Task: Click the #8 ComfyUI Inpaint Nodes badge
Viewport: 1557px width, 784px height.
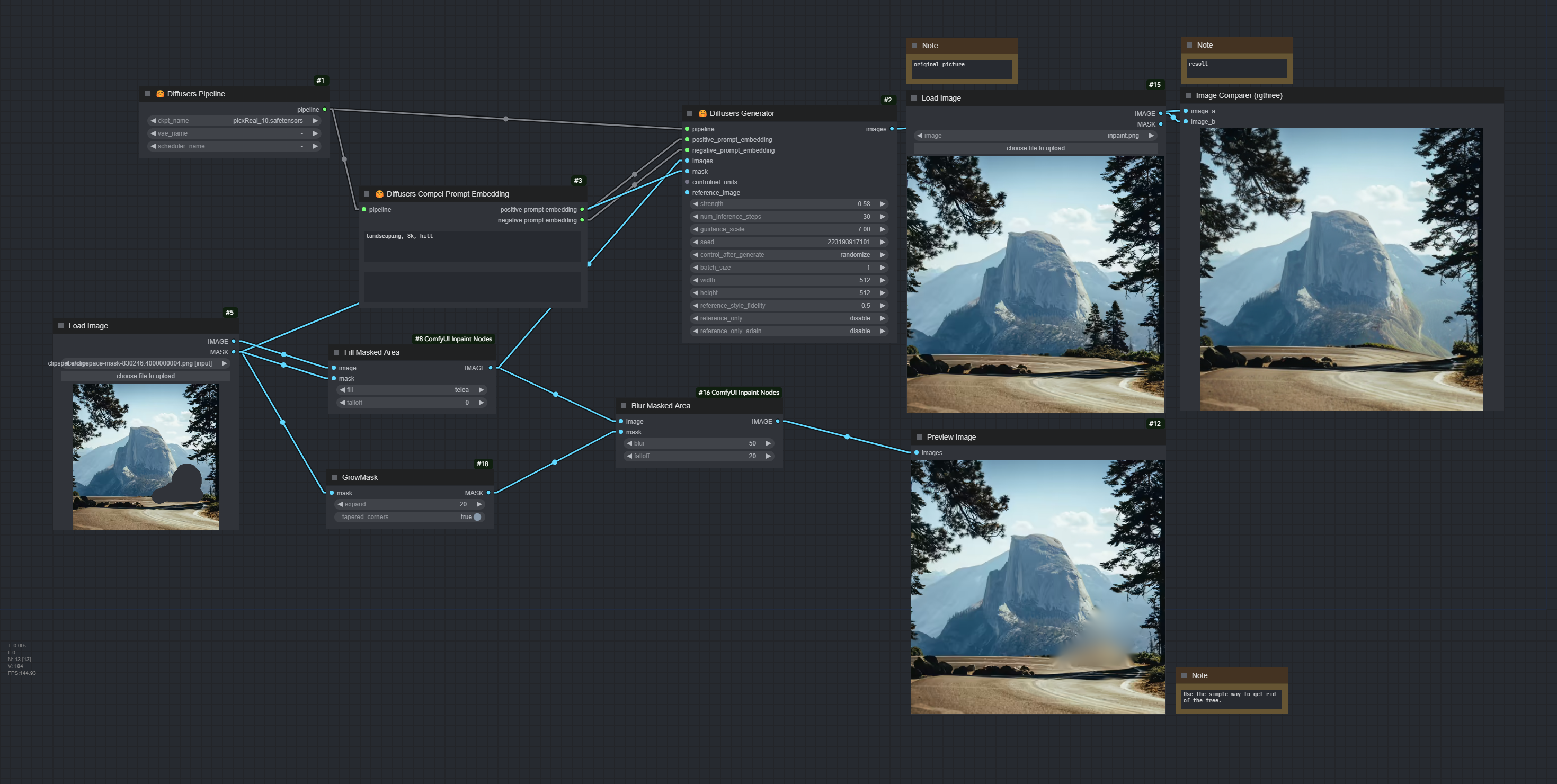Action: coord(453,339)
